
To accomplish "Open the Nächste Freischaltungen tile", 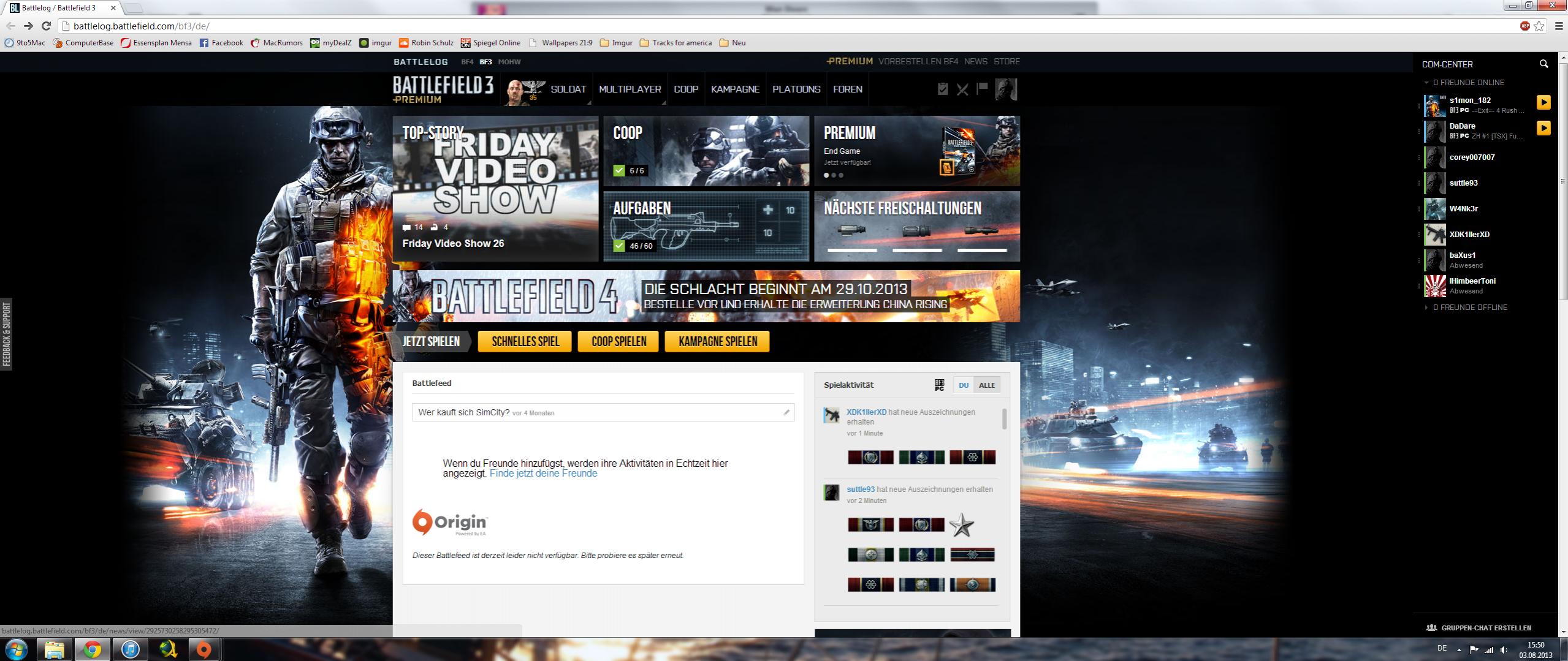I will [x=917, y=226].
